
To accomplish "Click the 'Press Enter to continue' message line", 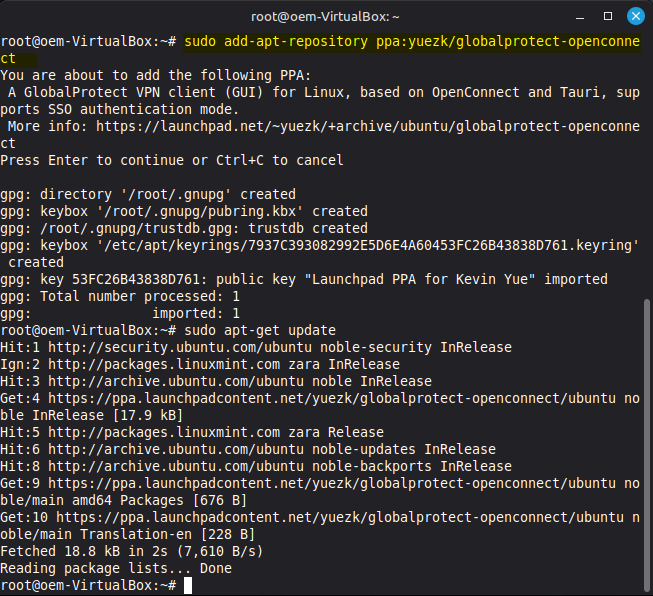I will (172, 160).
